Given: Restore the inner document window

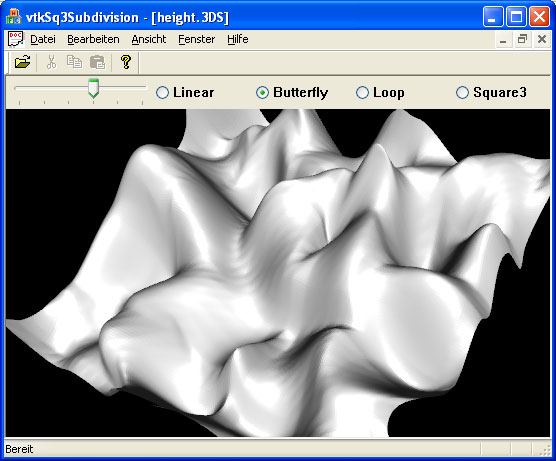Looking at the screenshot, I should point(522,39).
